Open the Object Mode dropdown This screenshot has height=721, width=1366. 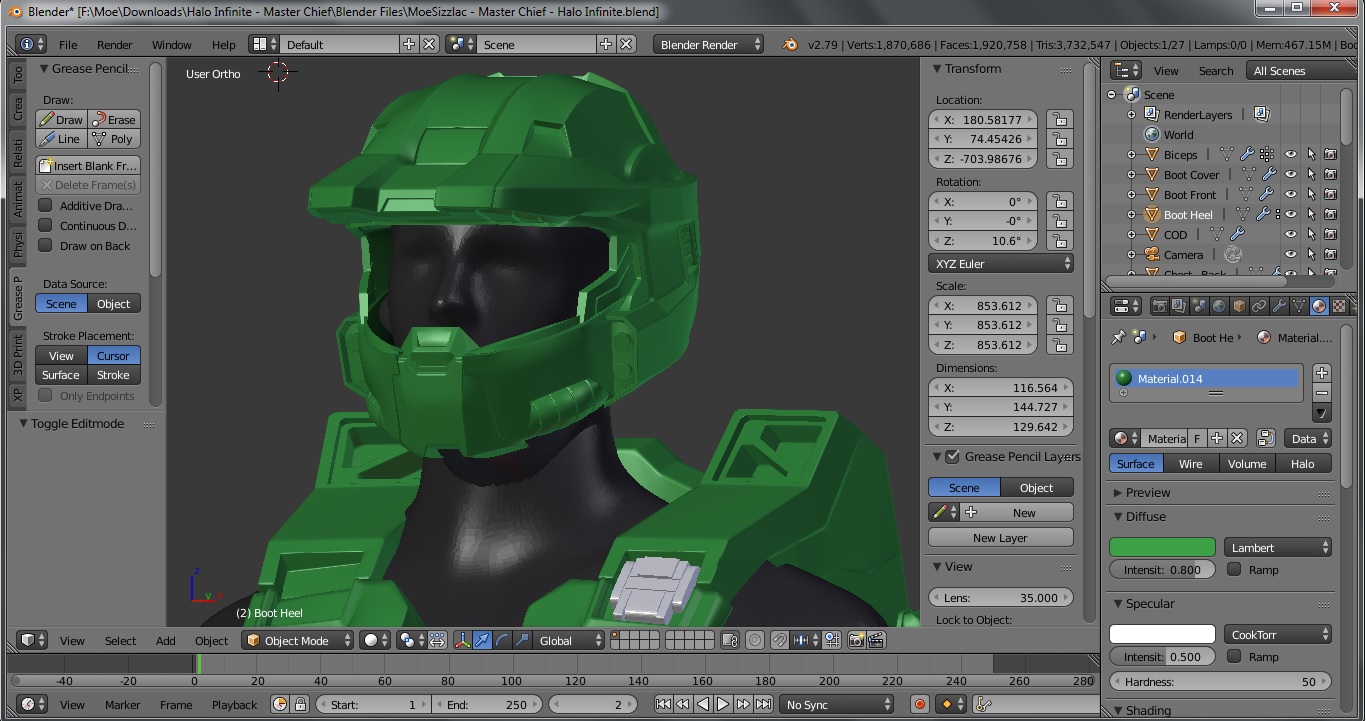click(299, 640)
